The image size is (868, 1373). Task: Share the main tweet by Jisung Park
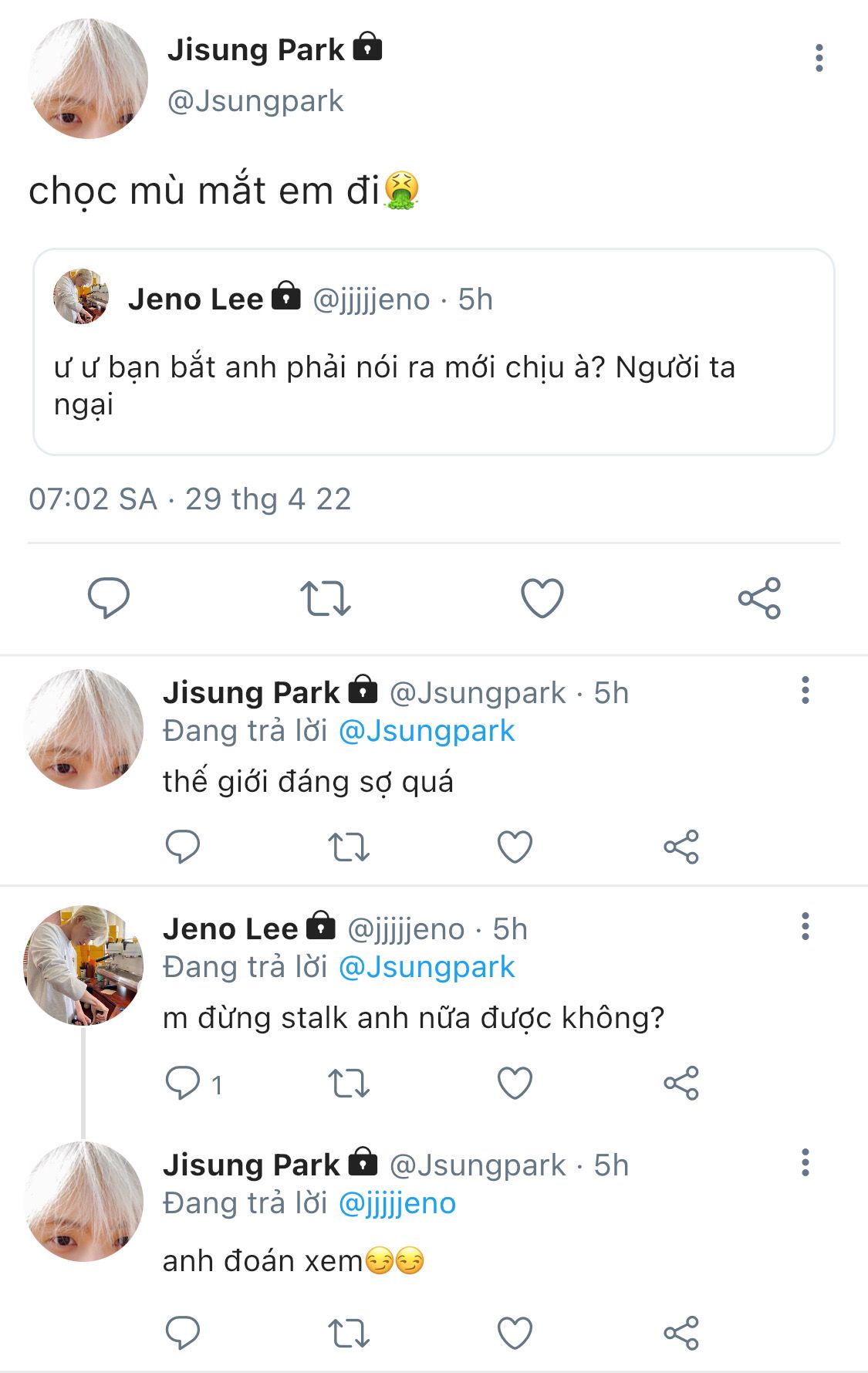point(759,598)
